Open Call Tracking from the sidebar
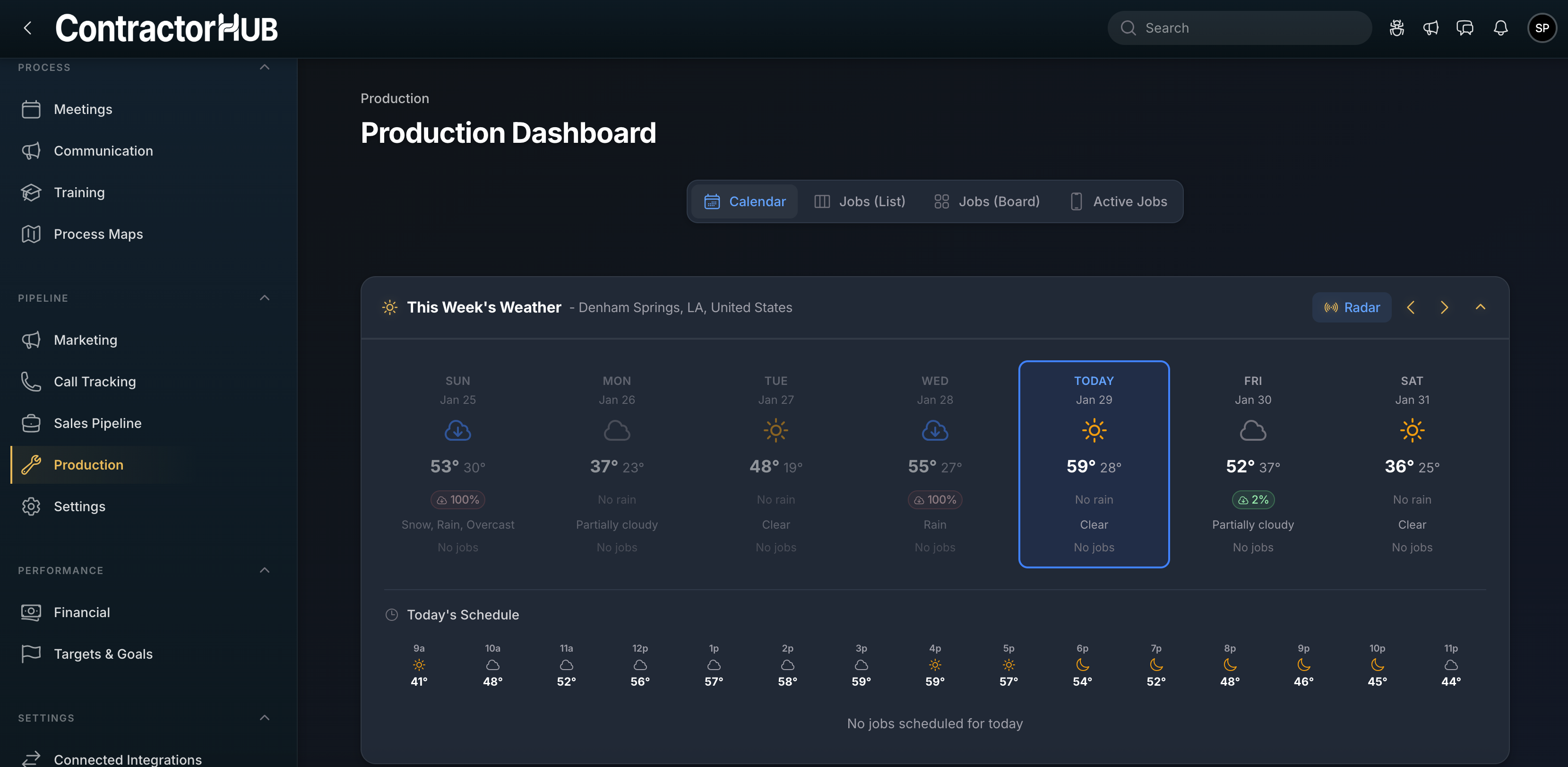1568x767 pixels. [95, 381]
